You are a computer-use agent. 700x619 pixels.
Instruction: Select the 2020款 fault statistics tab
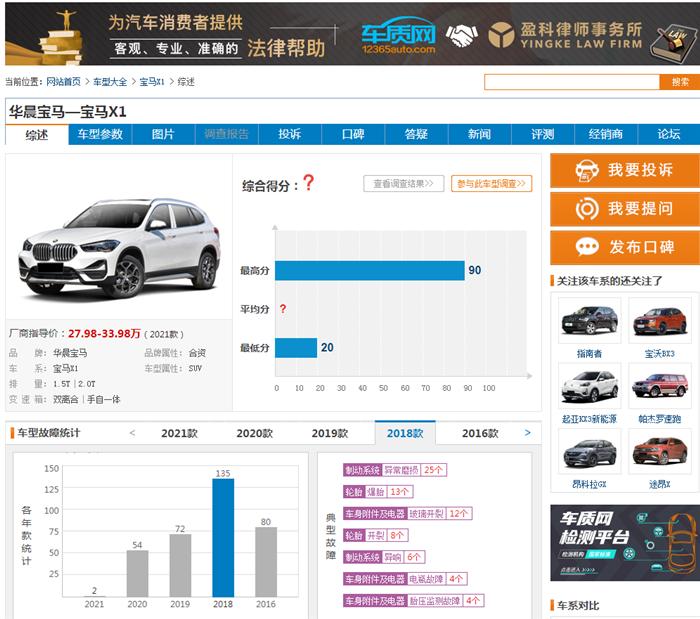point(254,433)
